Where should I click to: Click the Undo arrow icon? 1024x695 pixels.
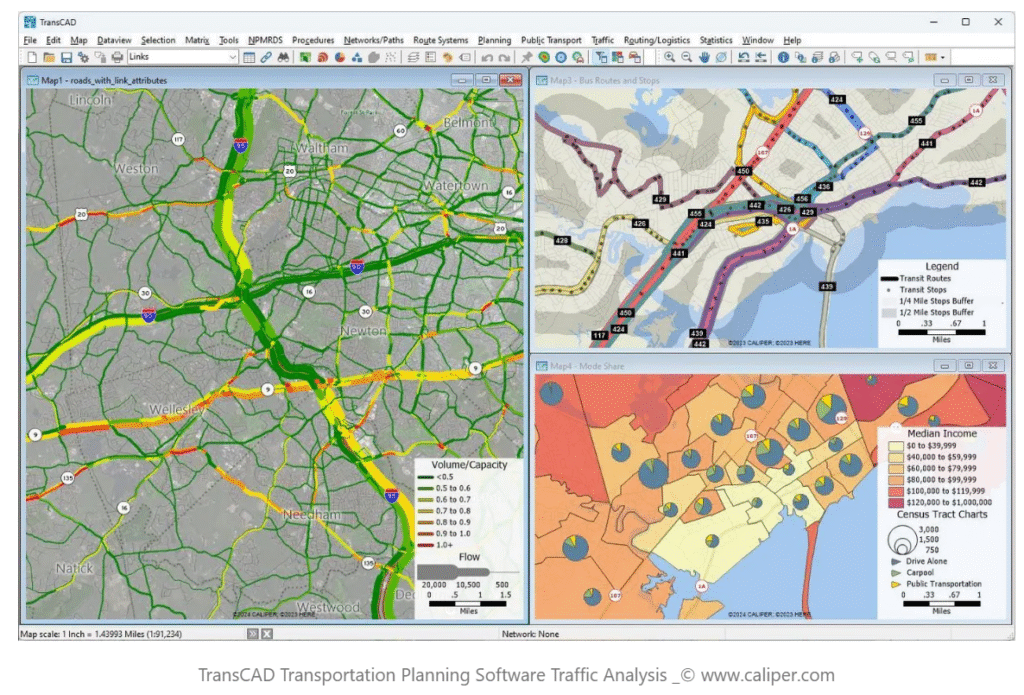click(487, 57)
